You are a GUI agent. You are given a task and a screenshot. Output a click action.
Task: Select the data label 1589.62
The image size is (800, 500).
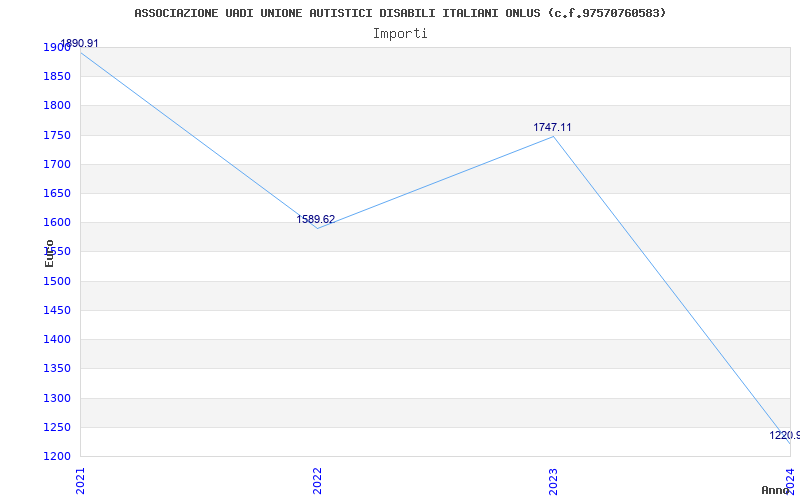[x=316, y=219]
